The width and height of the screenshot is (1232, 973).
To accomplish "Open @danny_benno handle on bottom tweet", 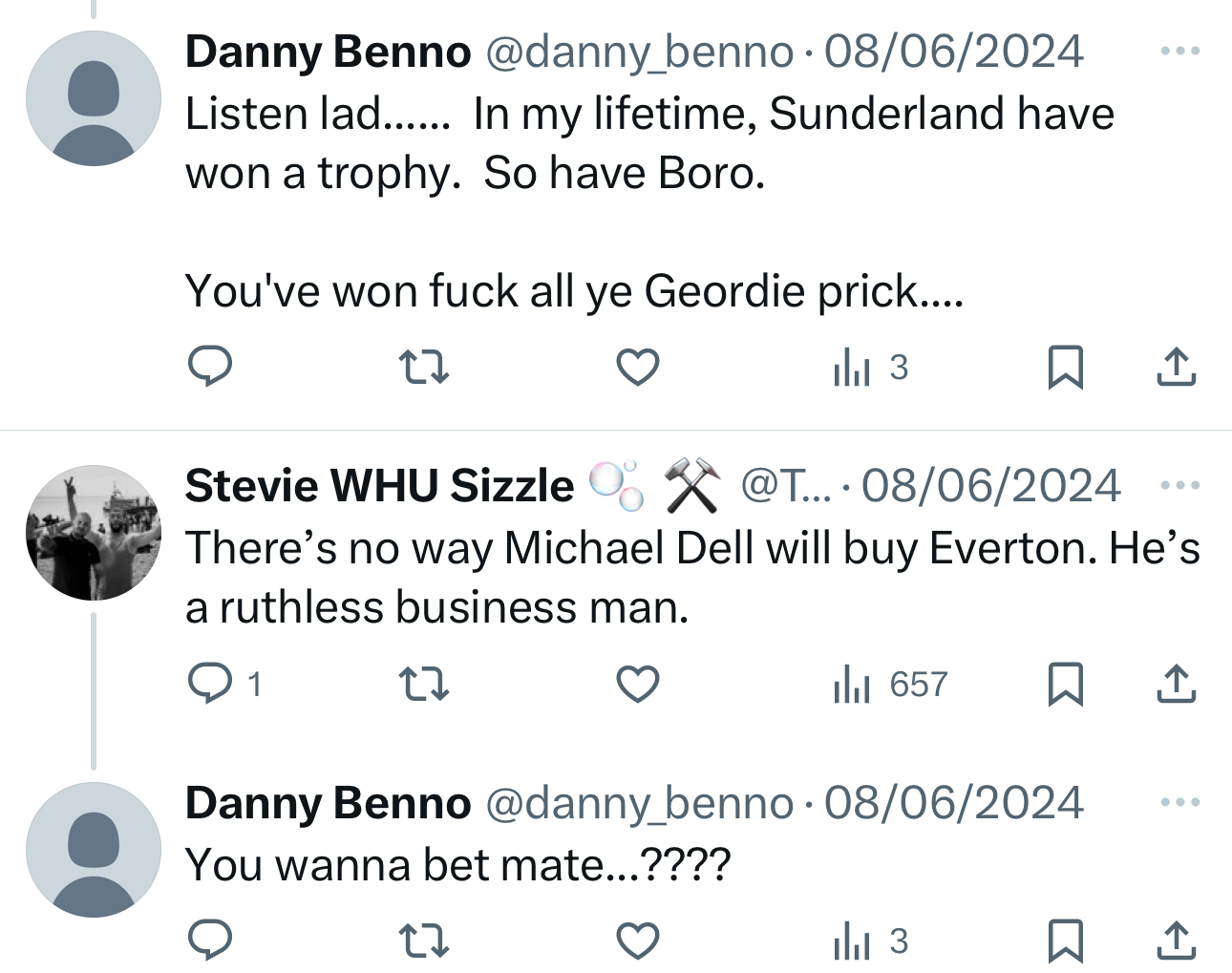I will [x=640, y=803].
